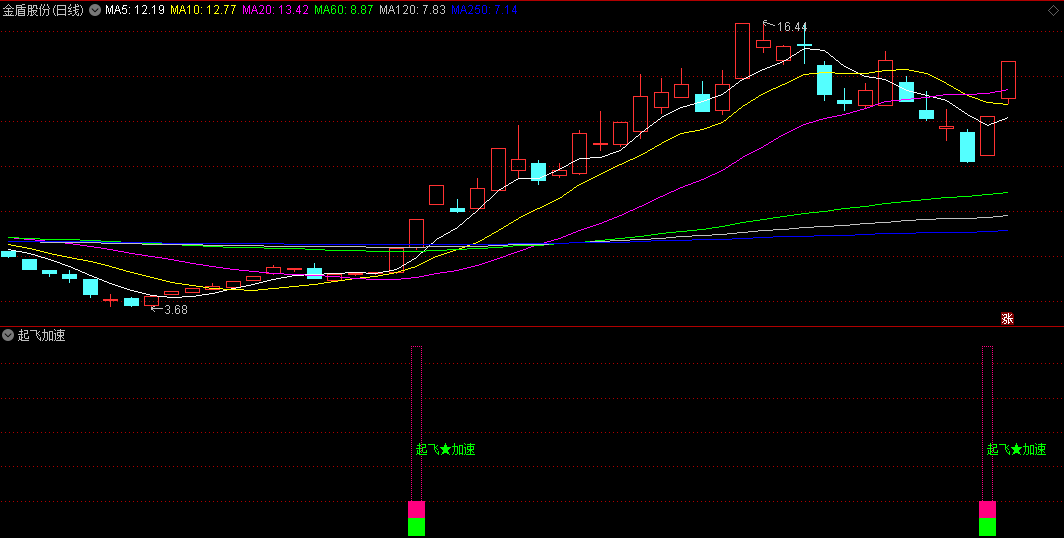Screen dimensions: 1064x538
Task: Select the most recent red candlestick
Action: (1008, 80)
